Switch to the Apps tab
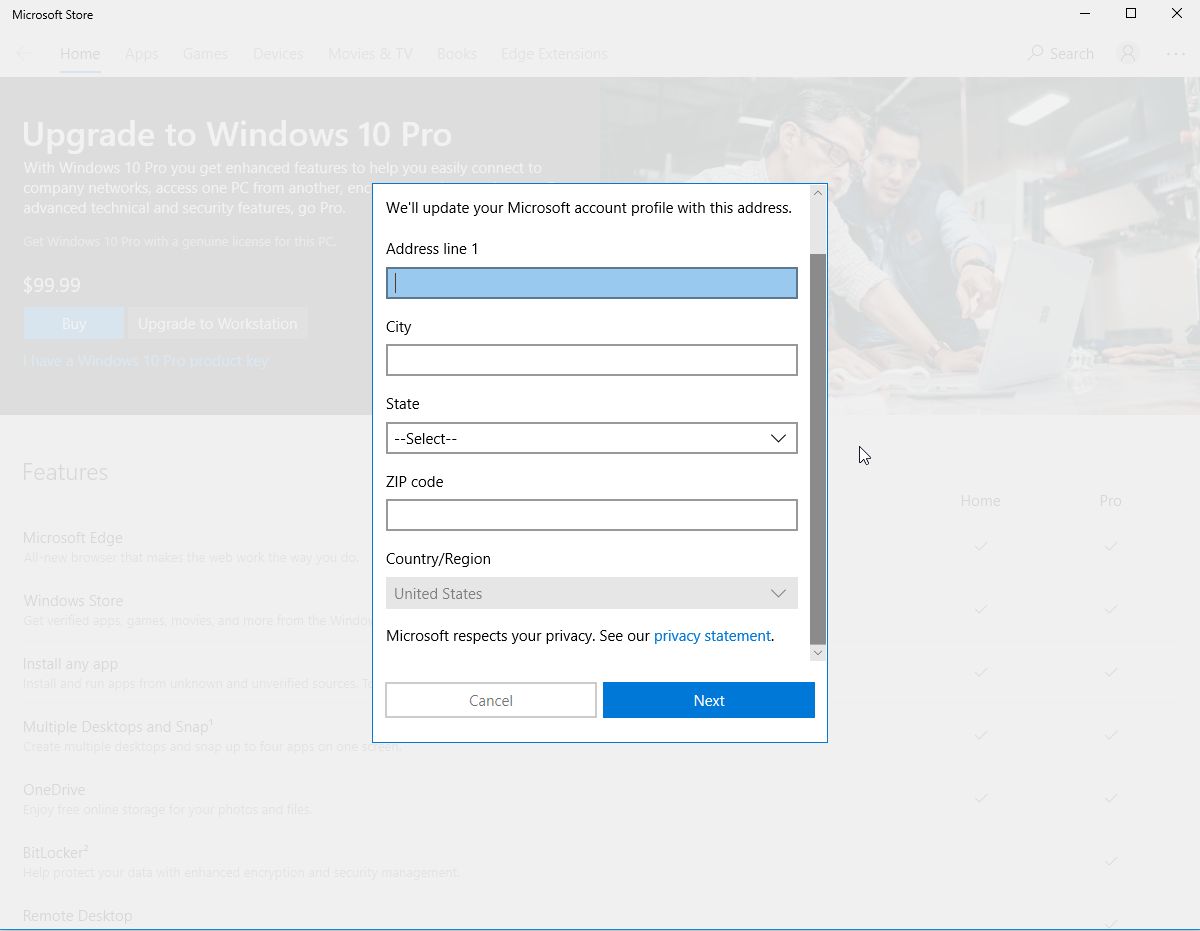Image resolution: width=1200 pixels, height=931 pixels. pyautogui.click(x=142, y=54)
